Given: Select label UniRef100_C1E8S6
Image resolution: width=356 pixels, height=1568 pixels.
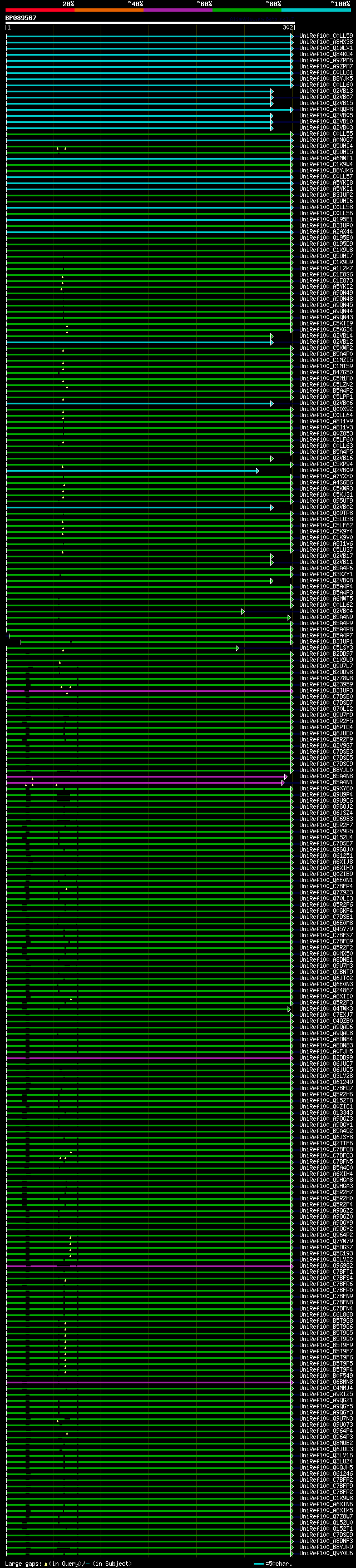Looking at the screenshot, I should click(325, 275).
